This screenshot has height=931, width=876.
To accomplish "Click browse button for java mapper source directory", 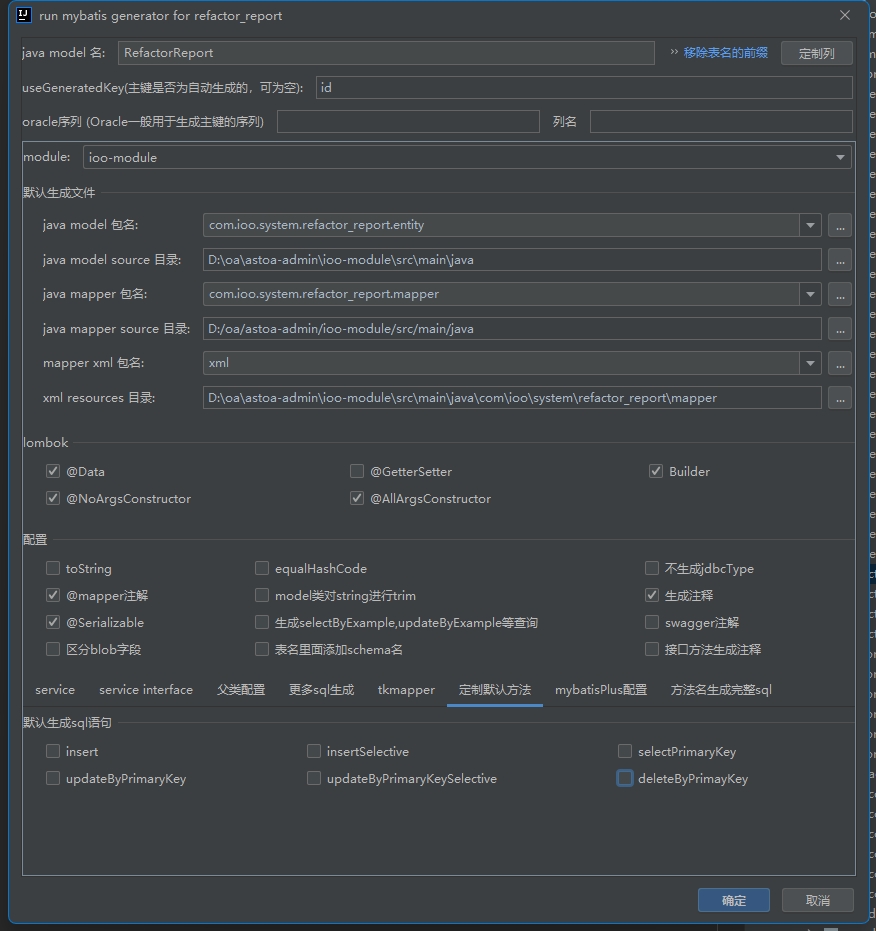I will click(x=840, y=329).
